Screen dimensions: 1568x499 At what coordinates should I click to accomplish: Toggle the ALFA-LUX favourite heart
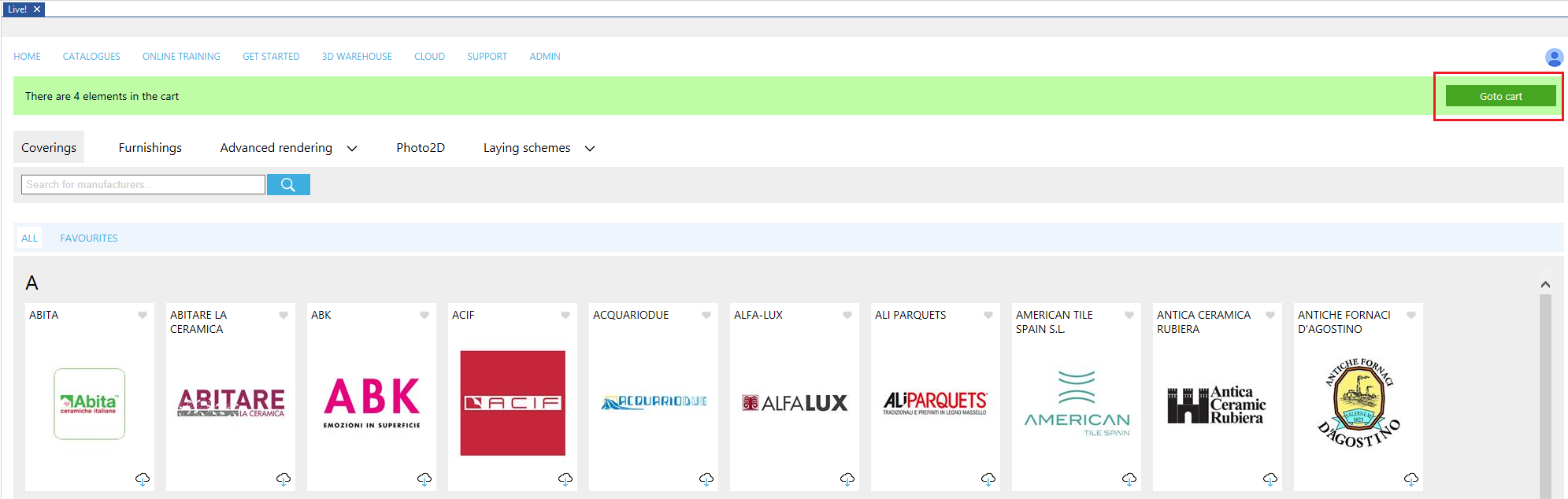click(847, 315)
